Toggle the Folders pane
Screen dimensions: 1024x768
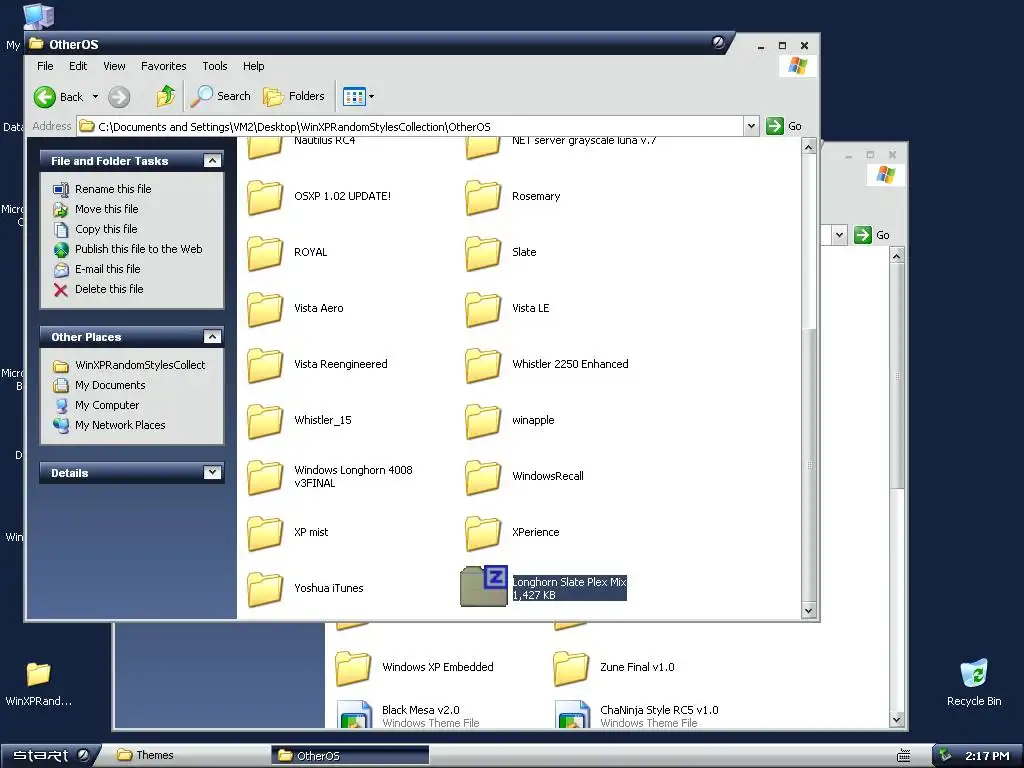[293, 96]
